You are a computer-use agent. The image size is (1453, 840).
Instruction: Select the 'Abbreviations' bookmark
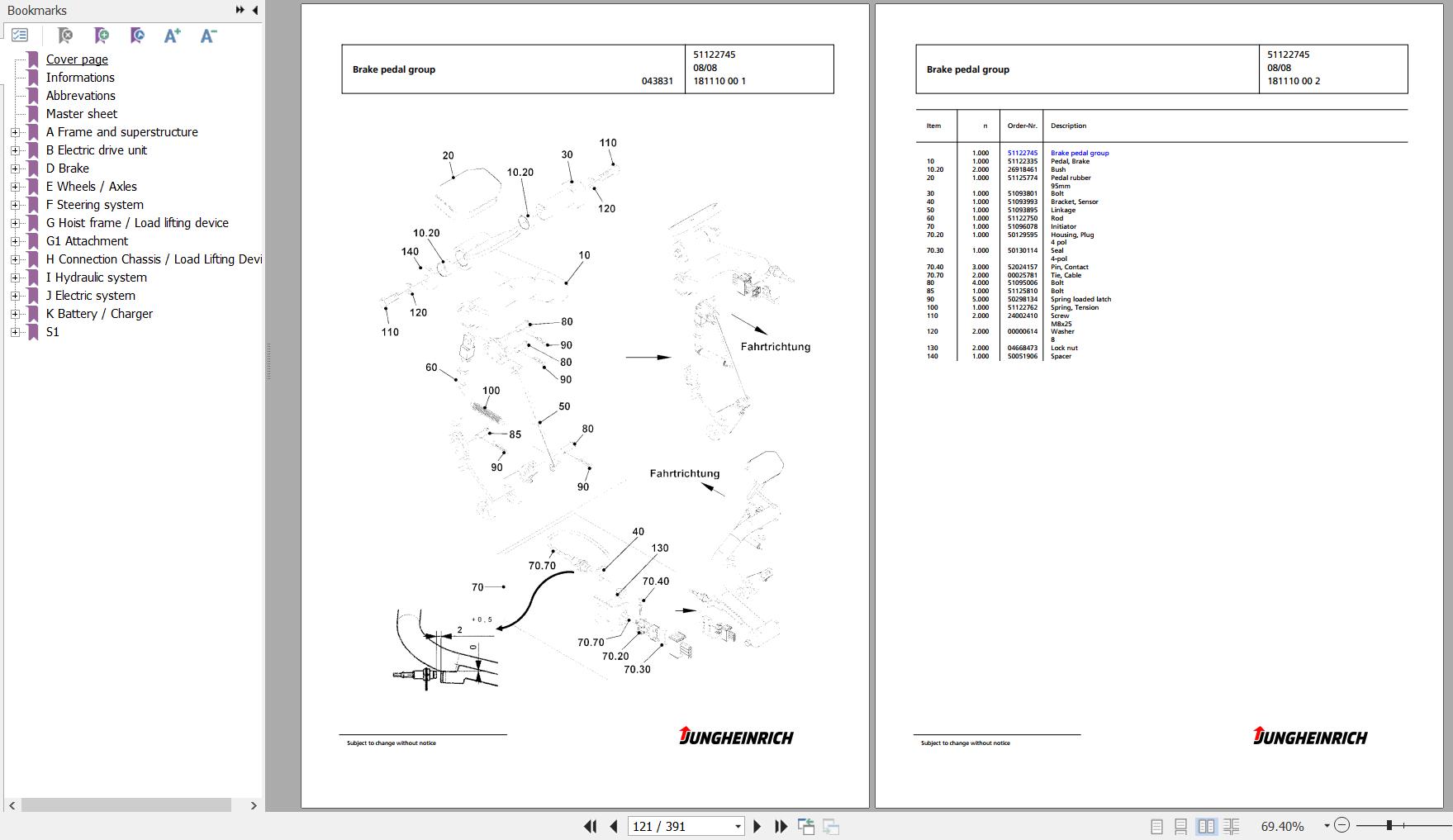(80, 96)
